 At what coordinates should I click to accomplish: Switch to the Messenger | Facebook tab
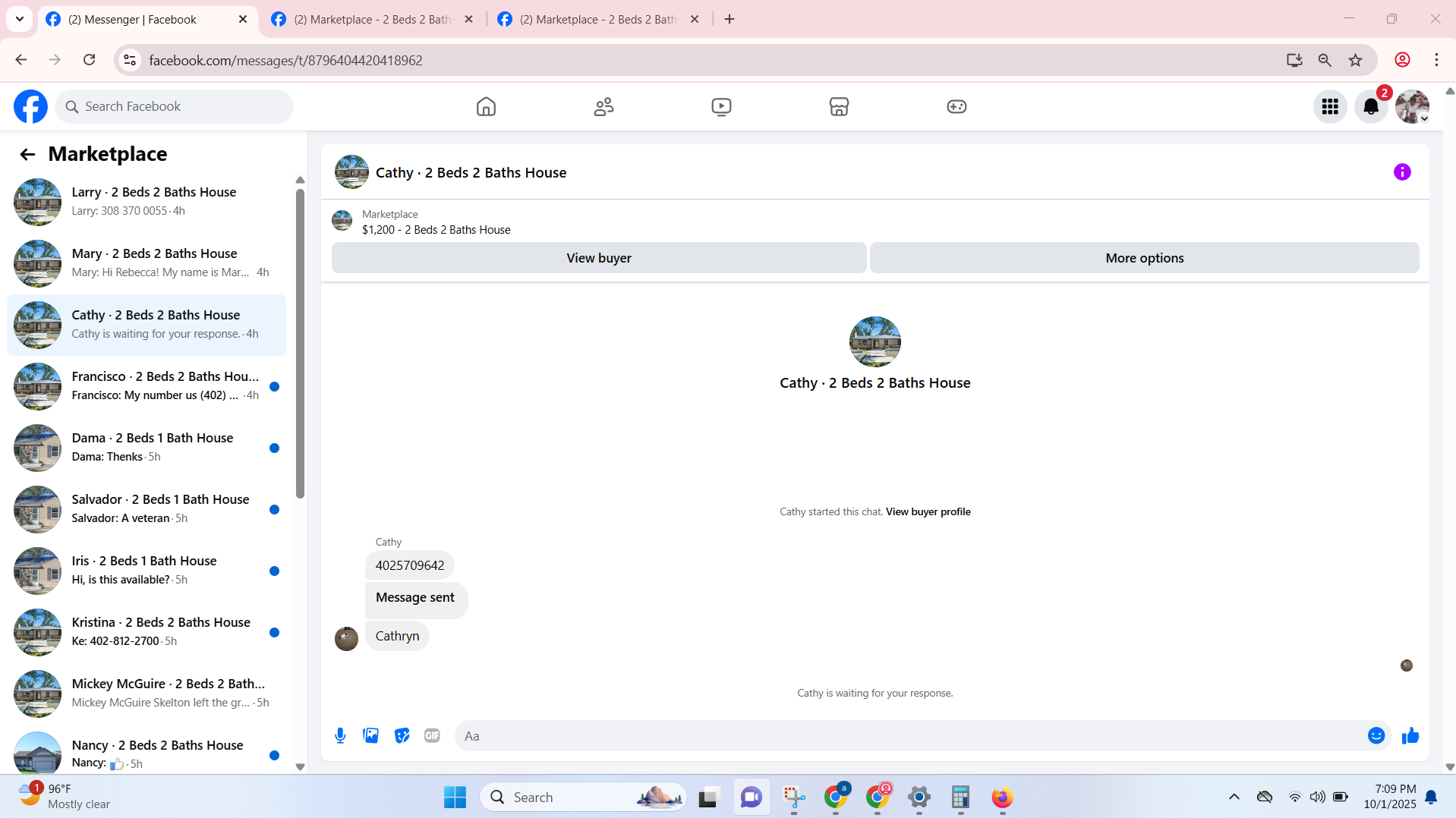click(x=148, y=20)
